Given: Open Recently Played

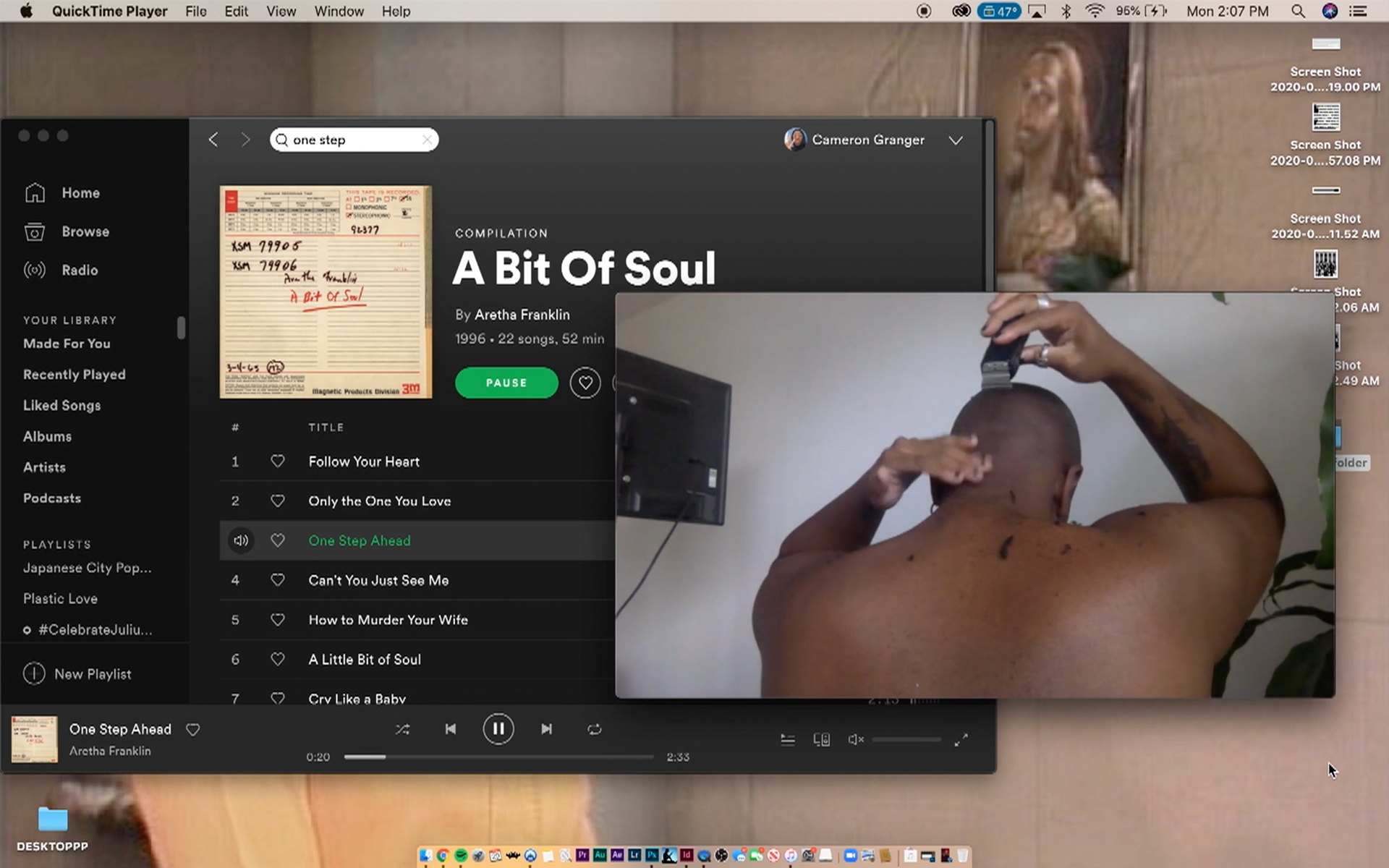Looking at the screenshot, I should (x=75, y=375).
